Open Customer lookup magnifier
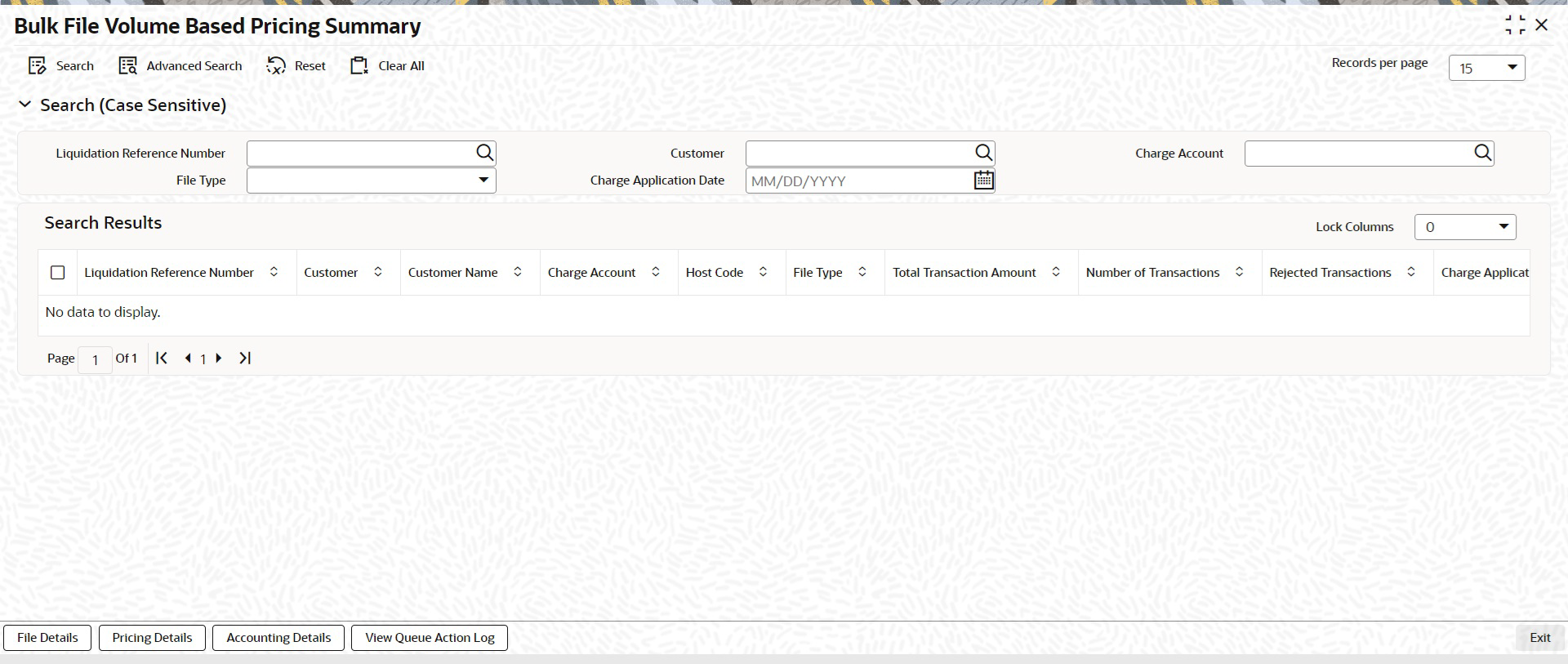This screenshot has height=664, width=1568. tap(984, 153)
